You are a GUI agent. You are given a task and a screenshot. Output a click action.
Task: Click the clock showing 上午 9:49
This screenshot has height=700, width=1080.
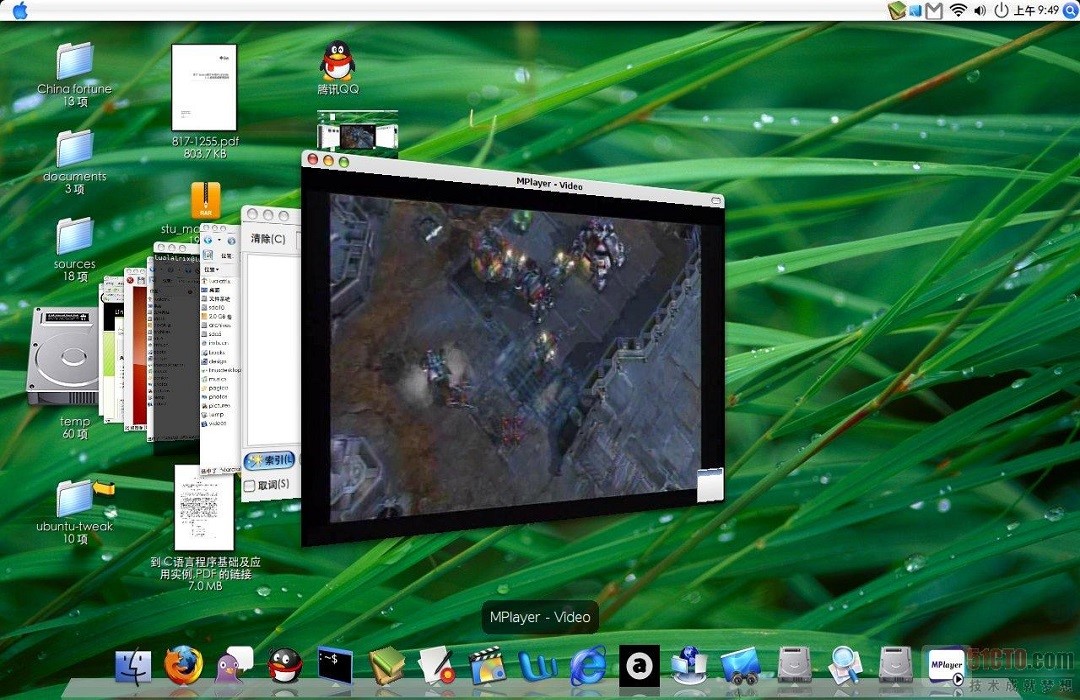coord(1036,11)
